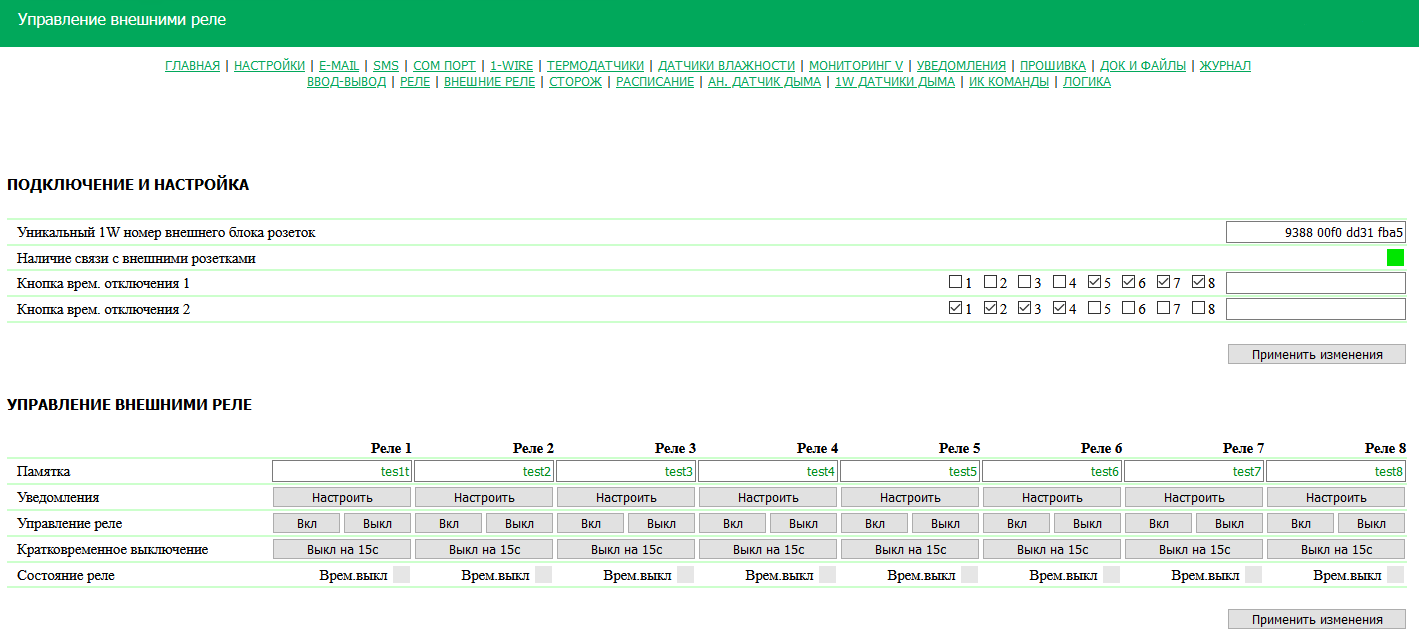Apply changes in the connection settings section
1419x640 pixels.
pyautogui.click(x=1316, y=354)
